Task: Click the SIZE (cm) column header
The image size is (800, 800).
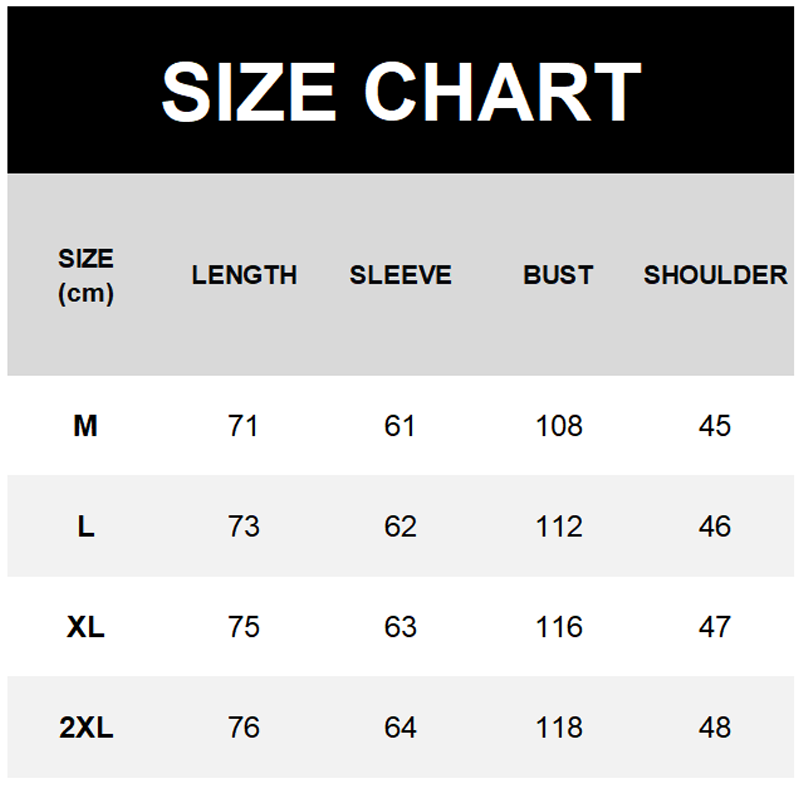Action: coord(86,276)
